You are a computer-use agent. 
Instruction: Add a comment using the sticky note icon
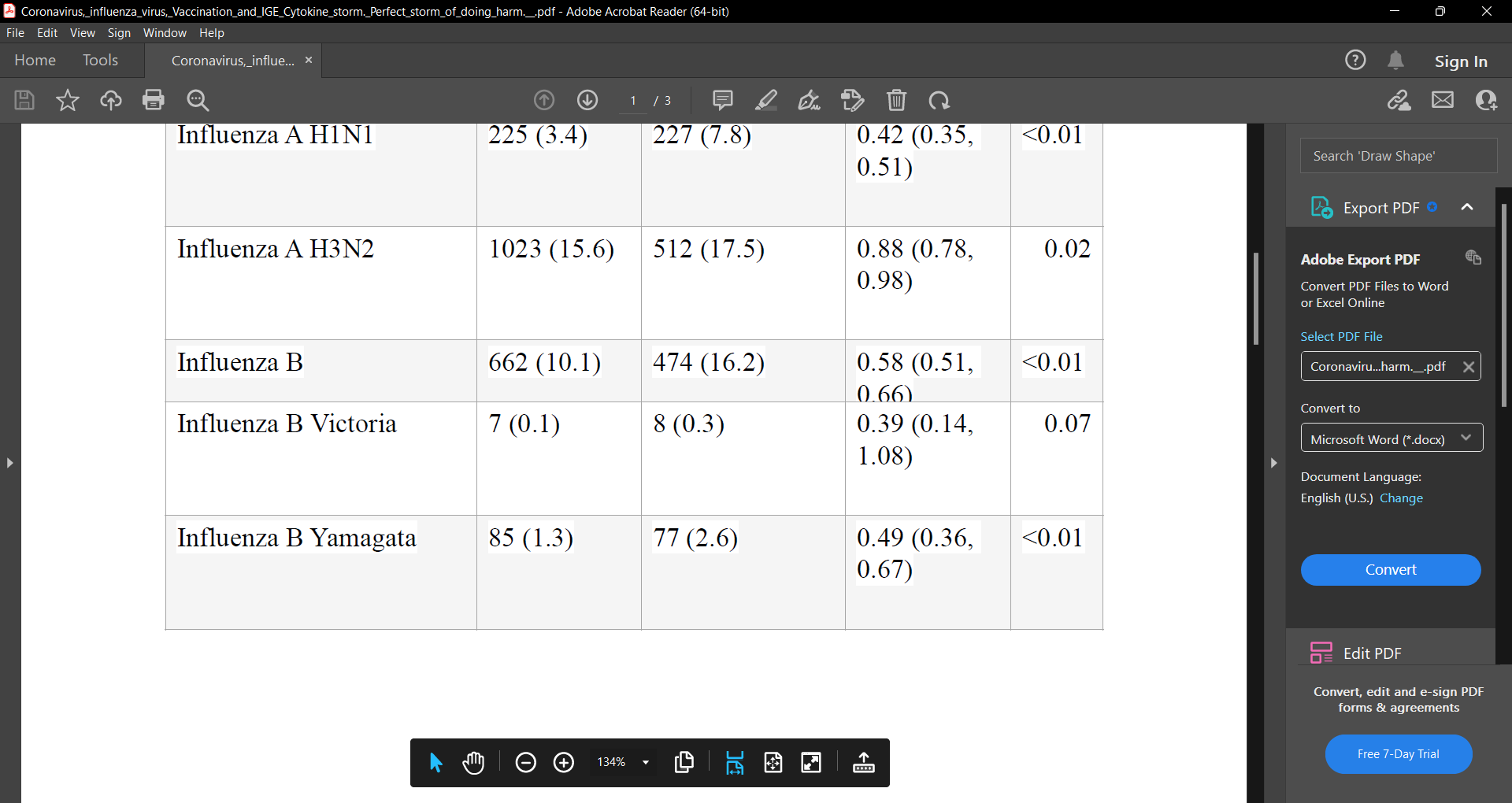(723, 100)
